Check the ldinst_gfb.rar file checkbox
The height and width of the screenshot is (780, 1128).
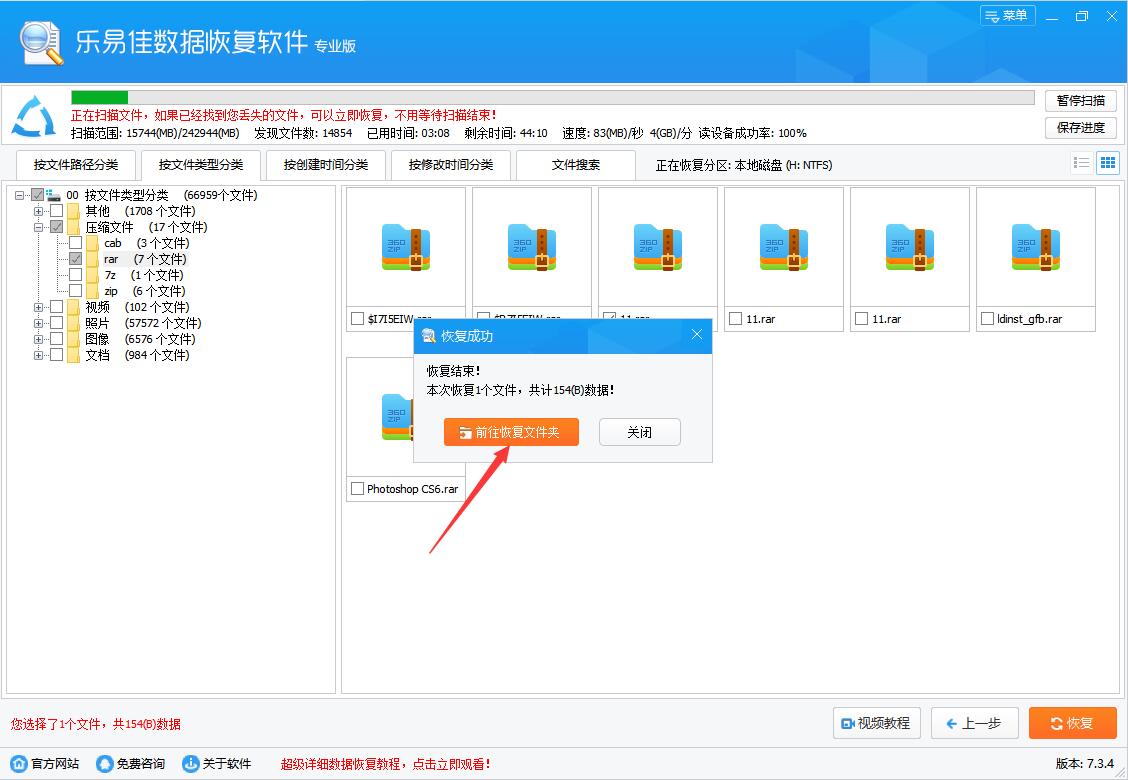988,319
